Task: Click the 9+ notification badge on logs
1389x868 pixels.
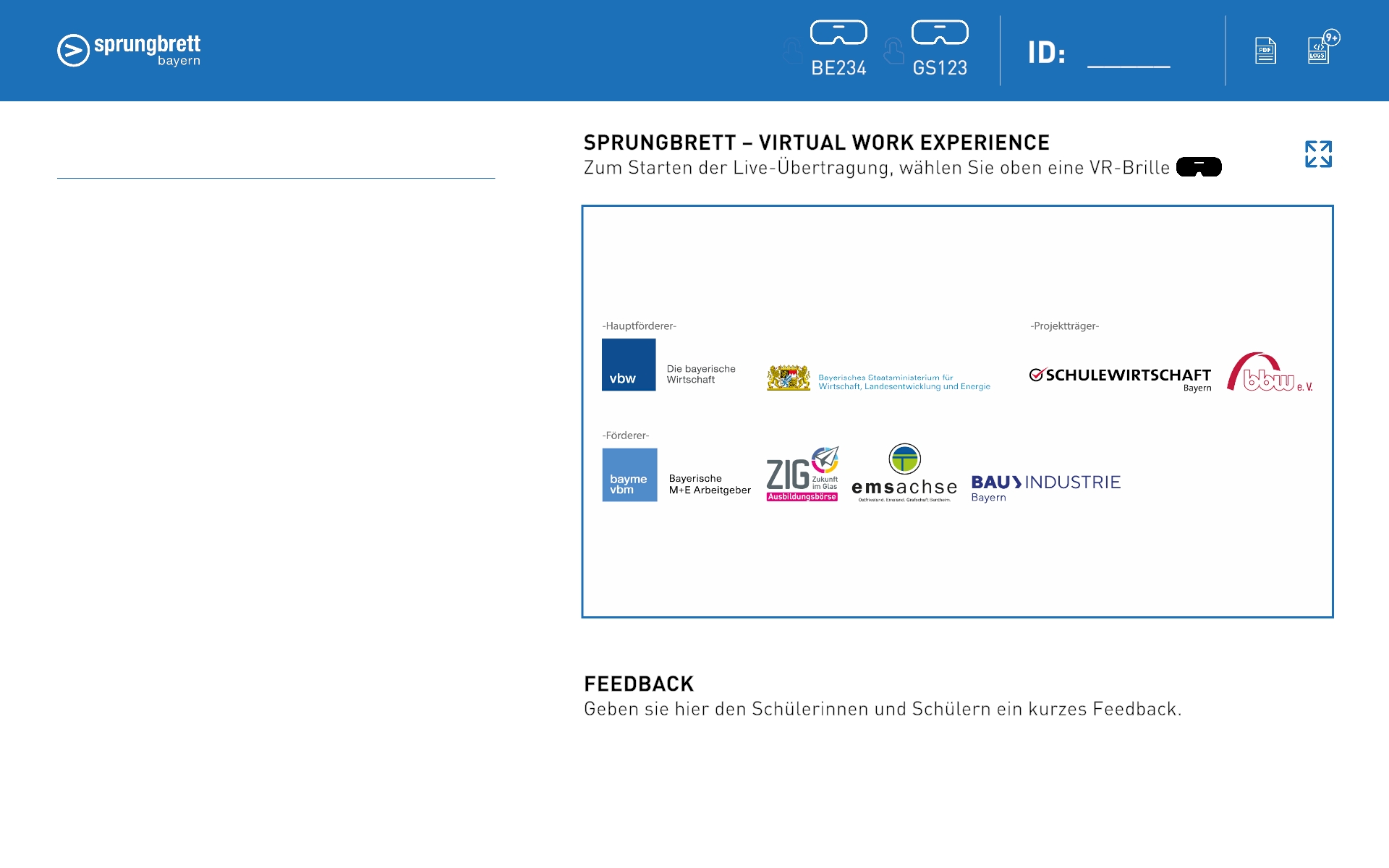Action: [x=1332, y=38]
